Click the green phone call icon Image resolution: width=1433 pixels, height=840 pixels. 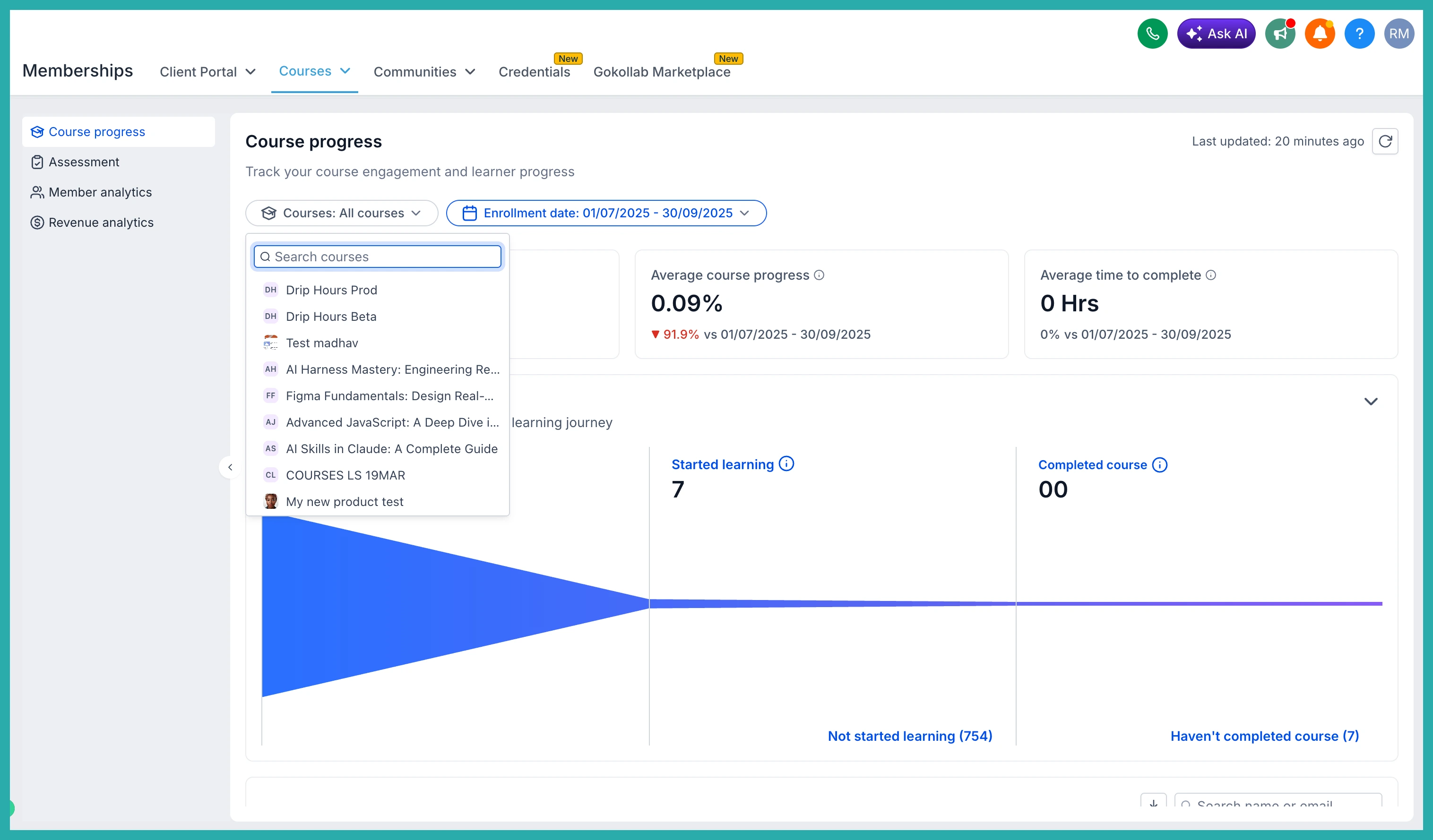click(1152, 34)
